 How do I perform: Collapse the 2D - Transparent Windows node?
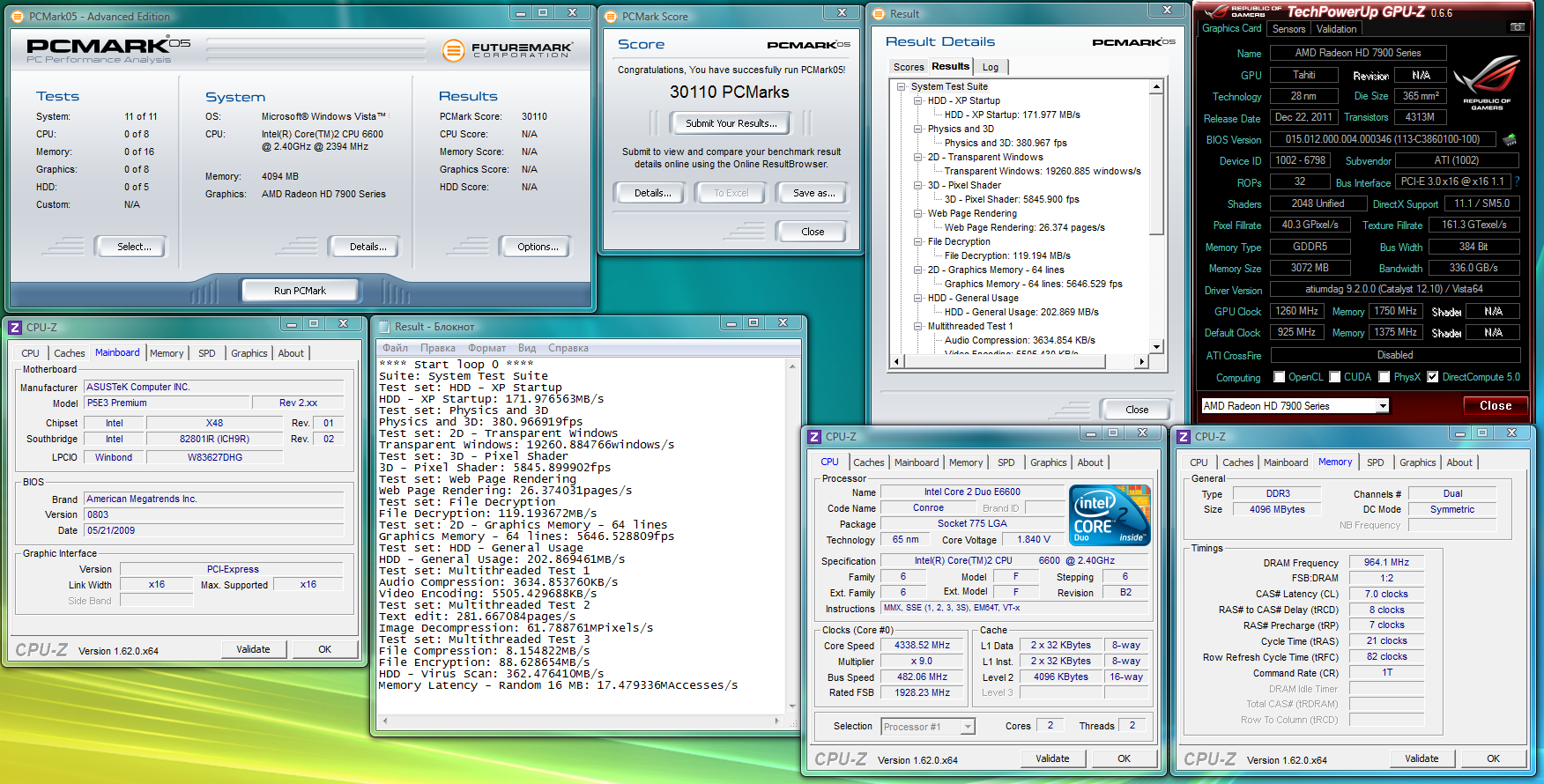tap(918, 157)
